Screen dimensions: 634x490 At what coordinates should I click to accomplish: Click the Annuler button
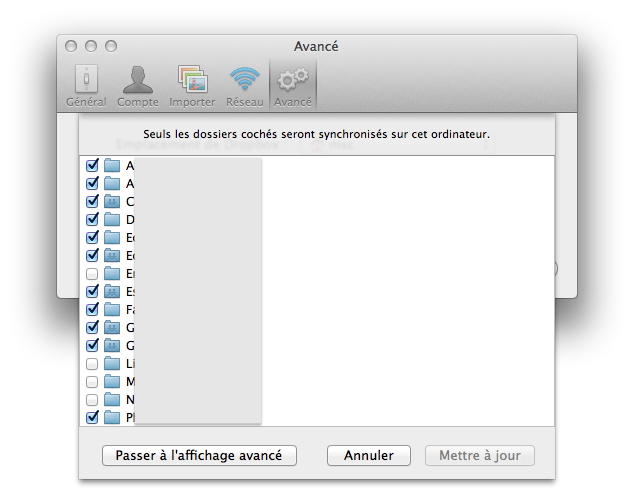point(368,455)
